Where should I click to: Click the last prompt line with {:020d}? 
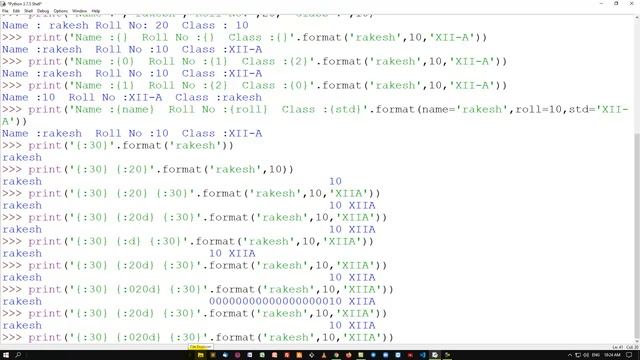tap(198, 338)
